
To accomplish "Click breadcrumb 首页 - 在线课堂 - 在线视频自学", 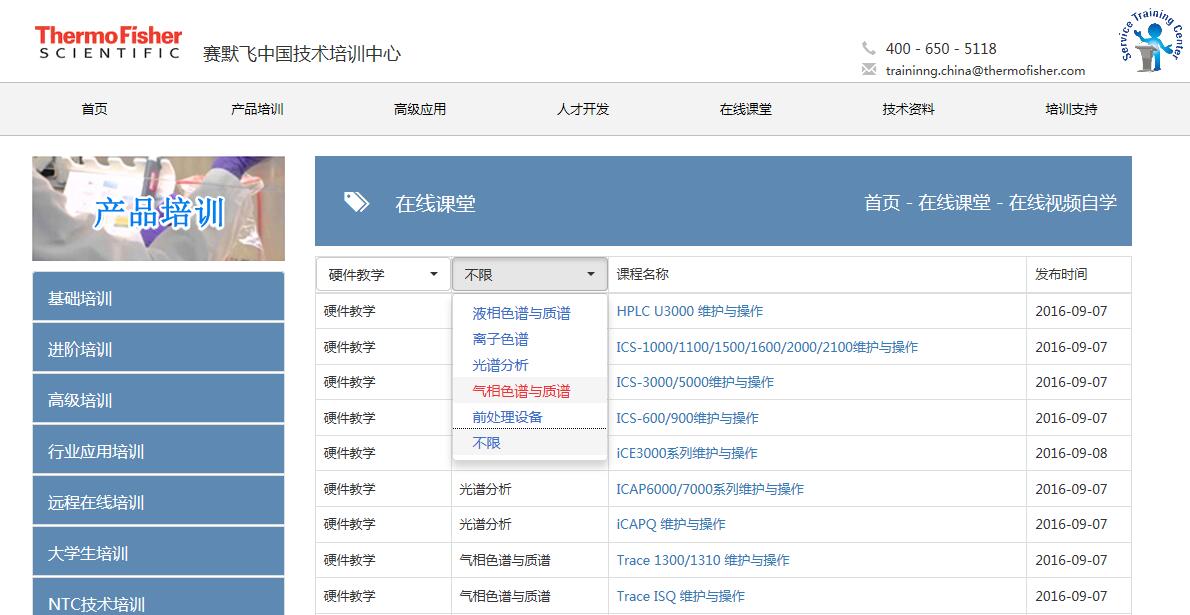I will click(990, 203).
